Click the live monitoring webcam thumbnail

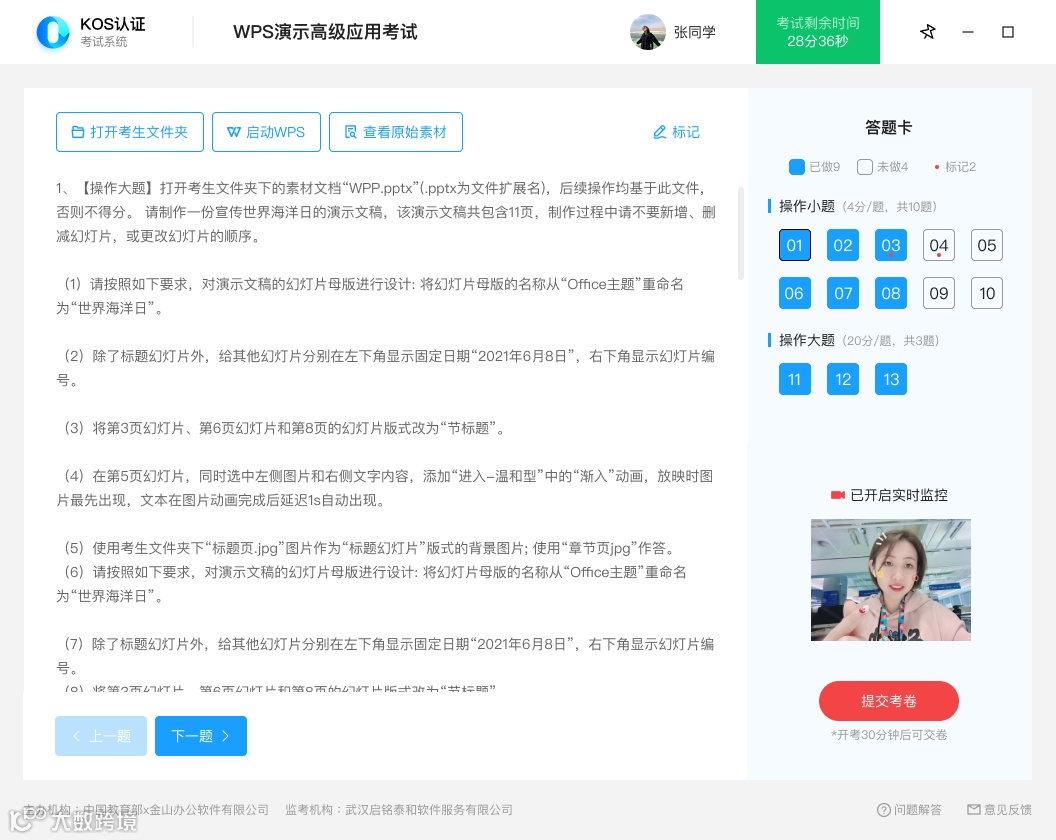pyautogui.click(x=890, y=579)
